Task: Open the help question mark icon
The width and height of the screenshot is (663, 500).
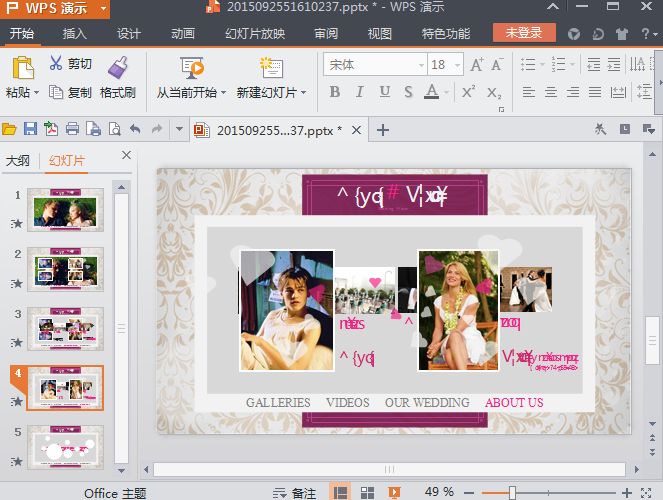Action: pyautogui.click(x=645, y=33)
